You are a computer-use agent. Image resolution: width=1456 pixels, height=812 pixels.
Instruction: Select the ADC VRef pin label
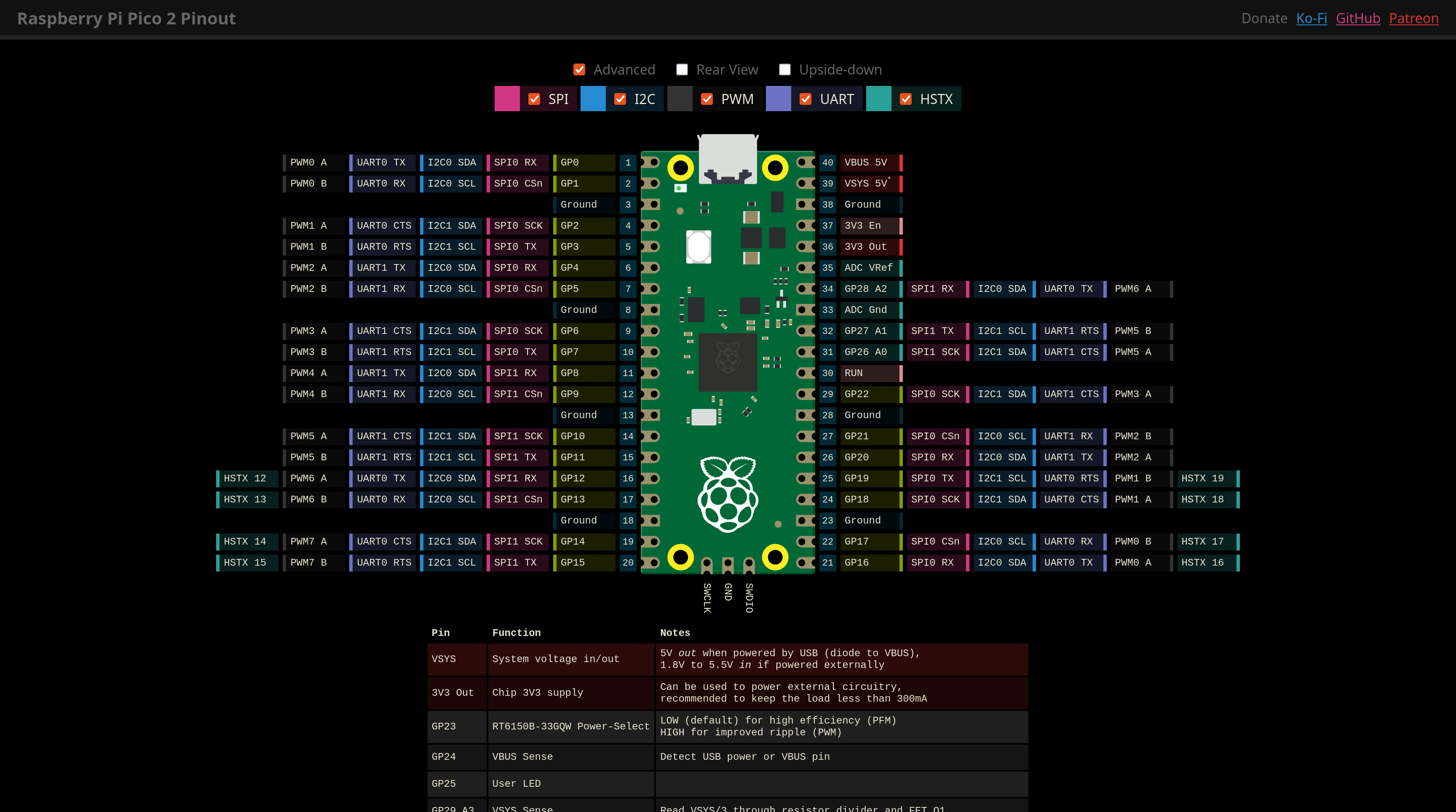871,267
